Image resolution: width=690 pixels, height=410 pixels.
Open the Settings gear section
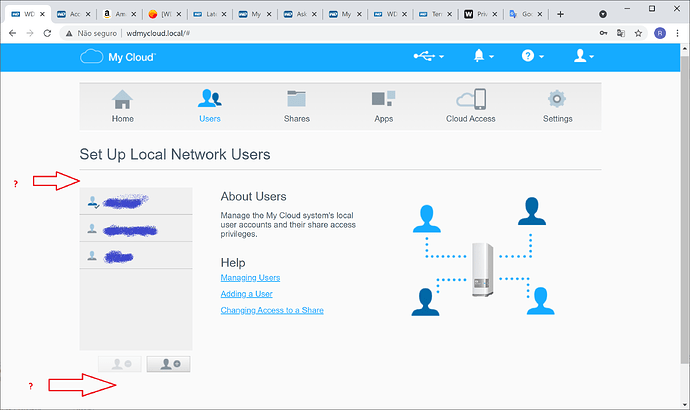tap(557, 106)
